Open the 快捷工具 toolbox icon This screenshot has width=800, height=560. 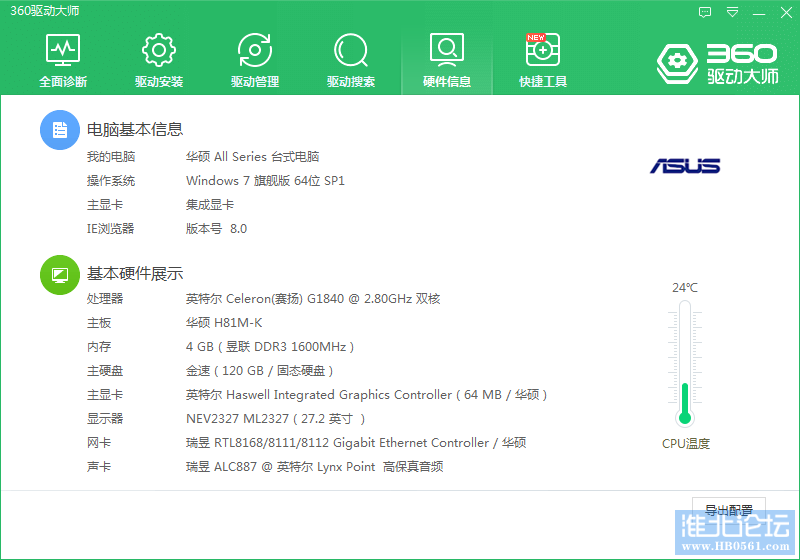tap(543, 50)
